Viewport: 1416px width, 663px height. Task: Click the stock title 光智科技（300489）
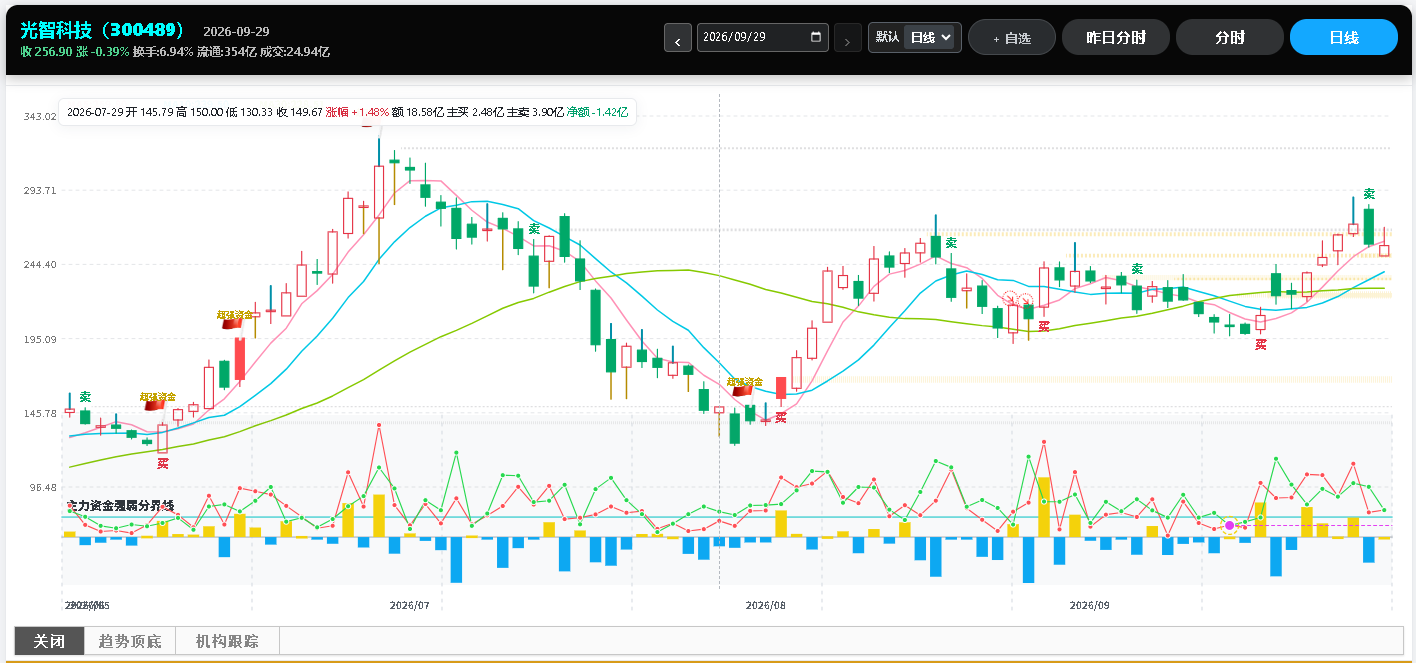[x=104, y=31]
